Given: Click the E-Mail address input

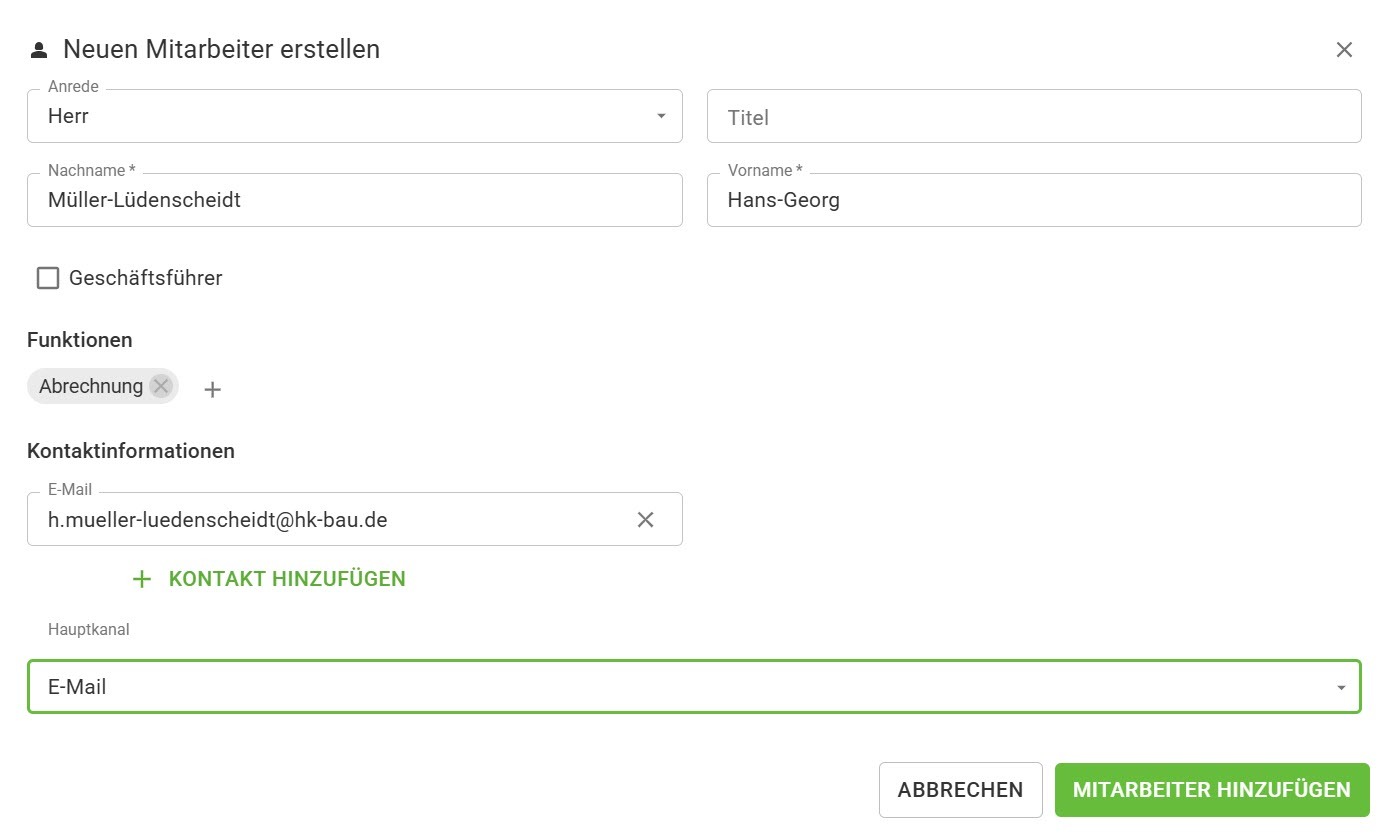Looking at the screenshot, I should click(330, 519).
